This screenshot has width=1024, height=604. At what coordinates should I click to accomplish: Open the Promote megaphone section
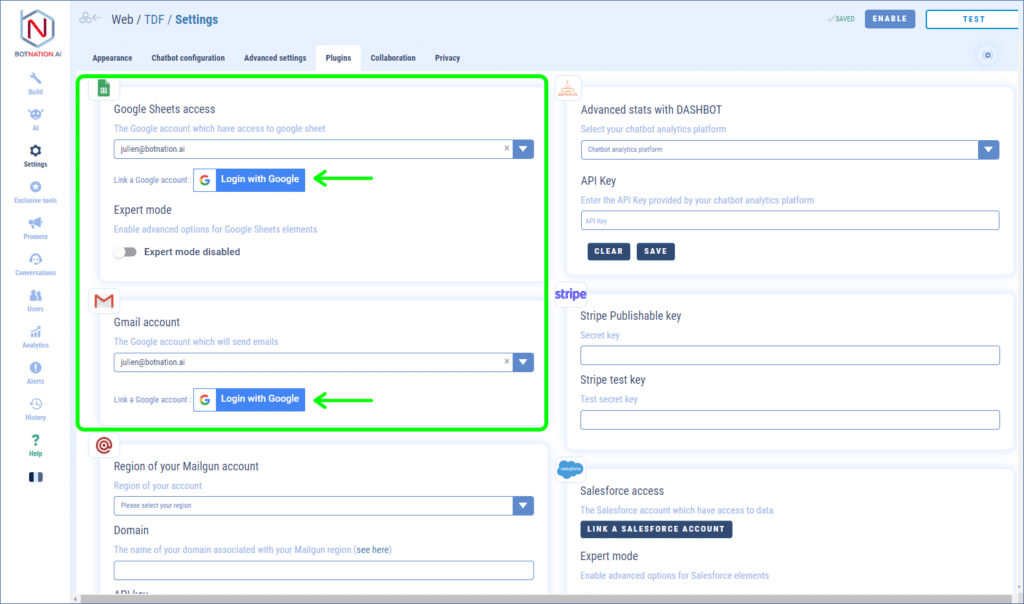click(x=35, y=227)
